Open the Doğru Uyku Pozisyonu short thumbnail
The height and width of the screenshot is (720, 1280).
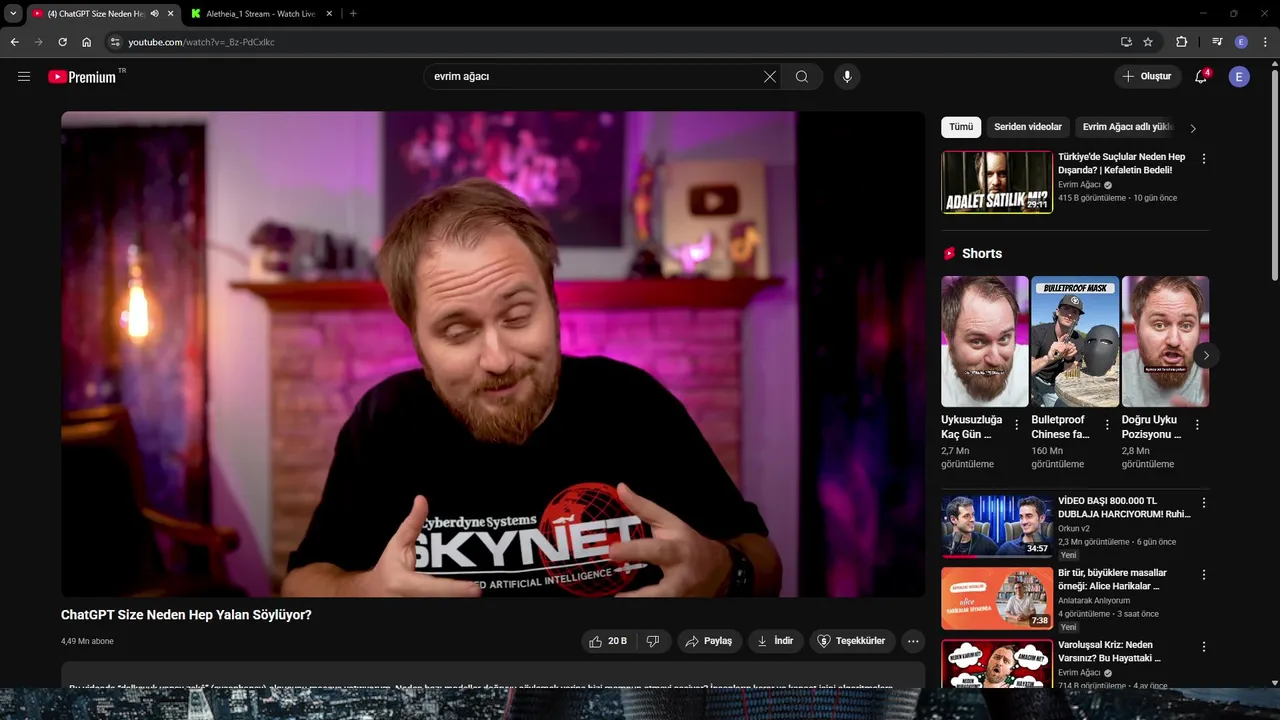pos(1165,341)
